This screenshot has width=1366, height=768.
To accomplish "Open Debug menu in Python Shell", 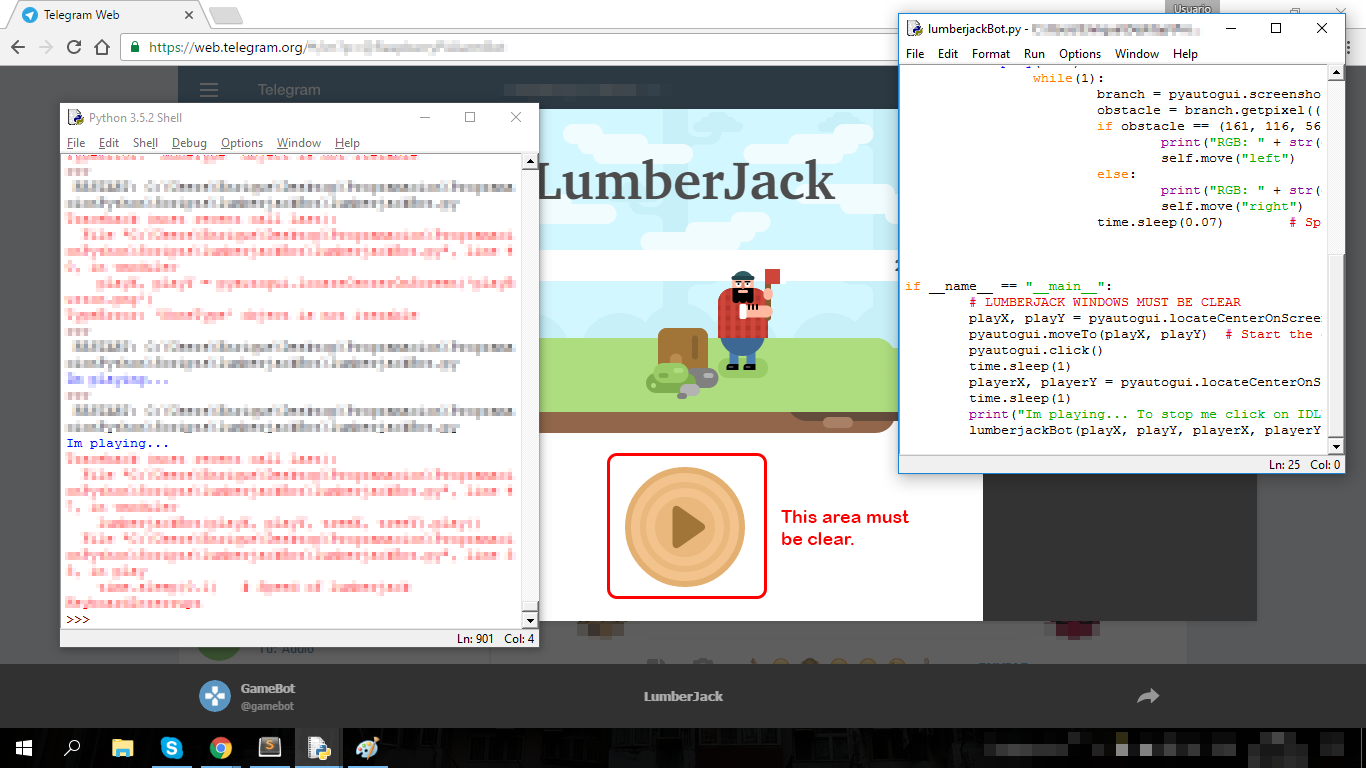I will click(x=189, y=143).
